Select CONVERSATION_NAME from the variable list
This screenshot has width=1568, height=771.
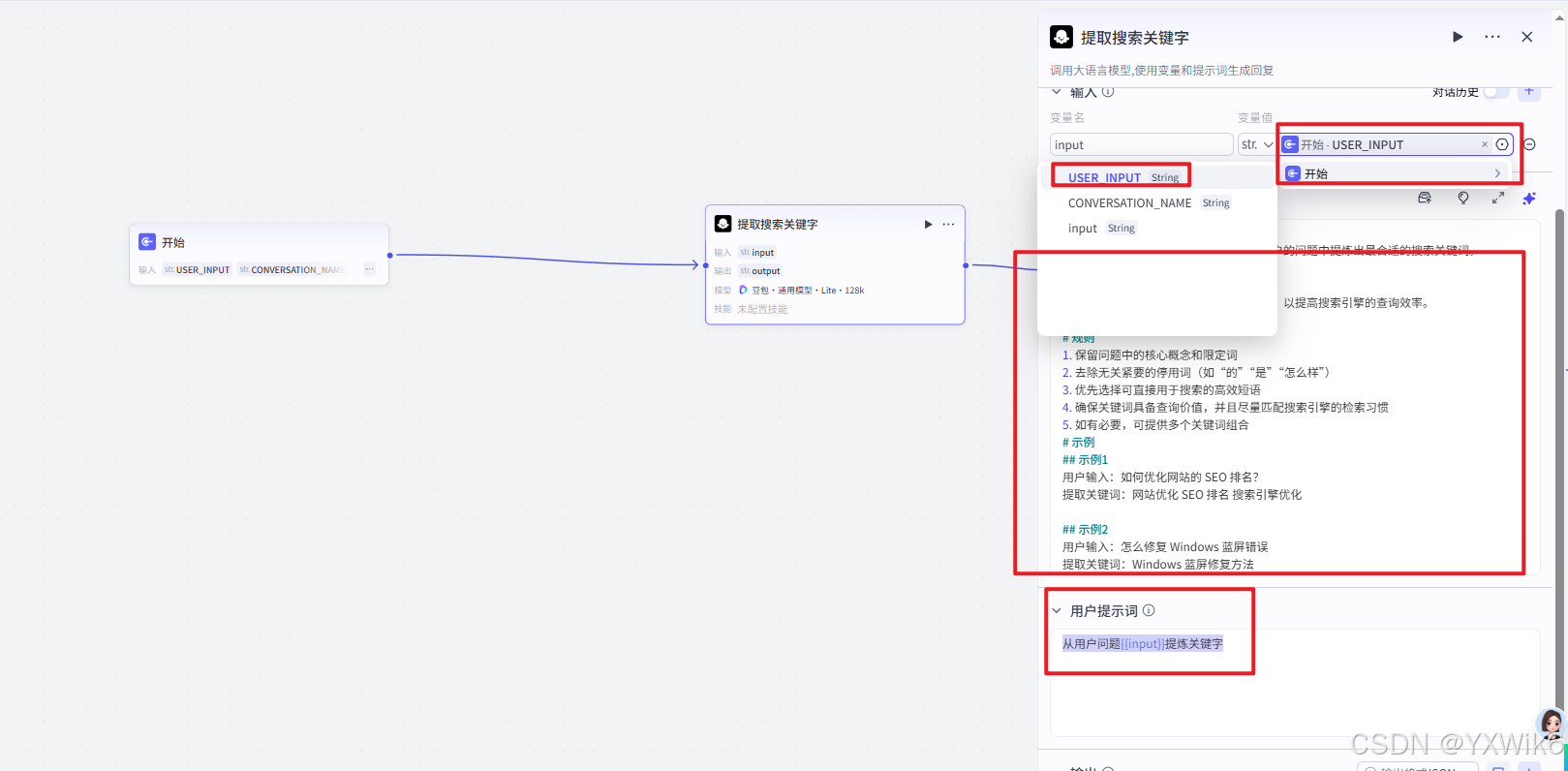point(1149,202)
